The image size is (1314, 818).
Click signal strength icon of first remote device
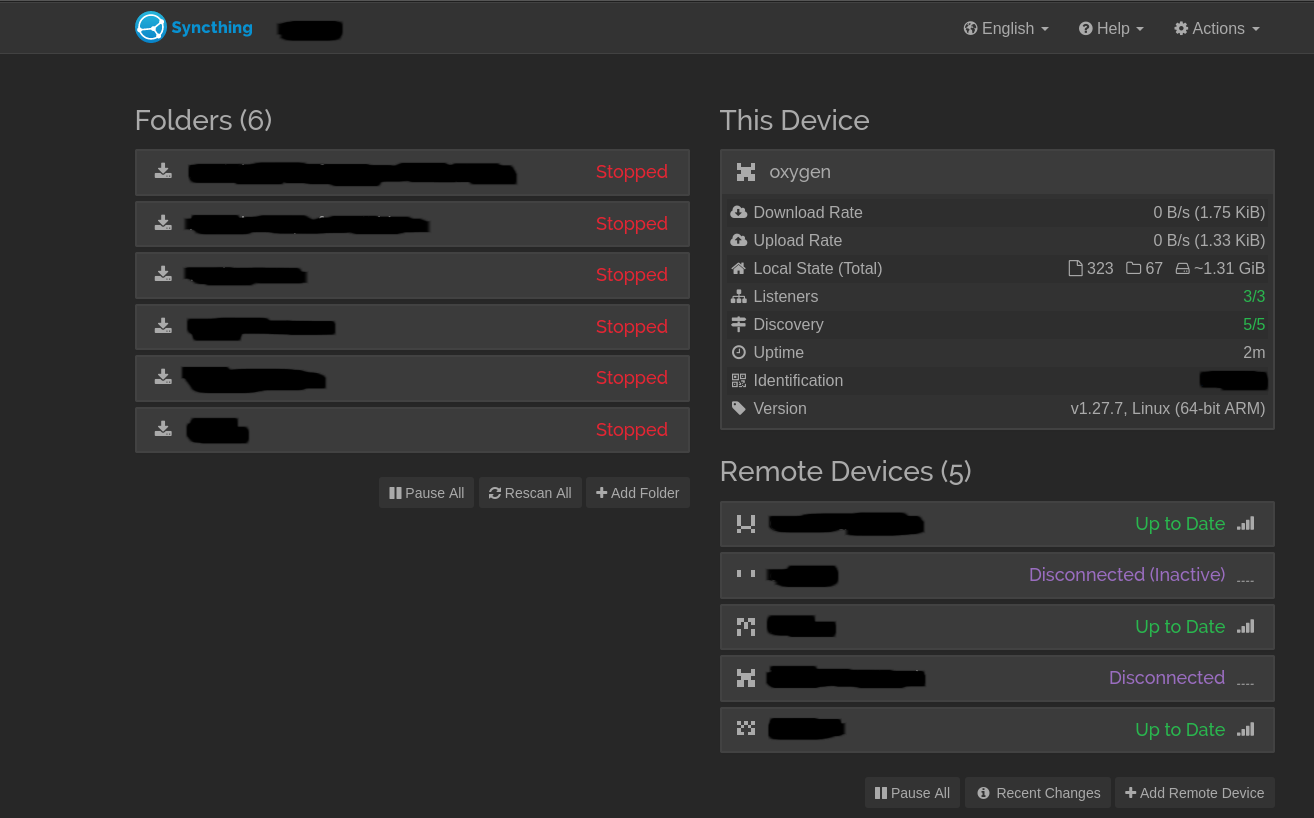(x=1245, y=523)
